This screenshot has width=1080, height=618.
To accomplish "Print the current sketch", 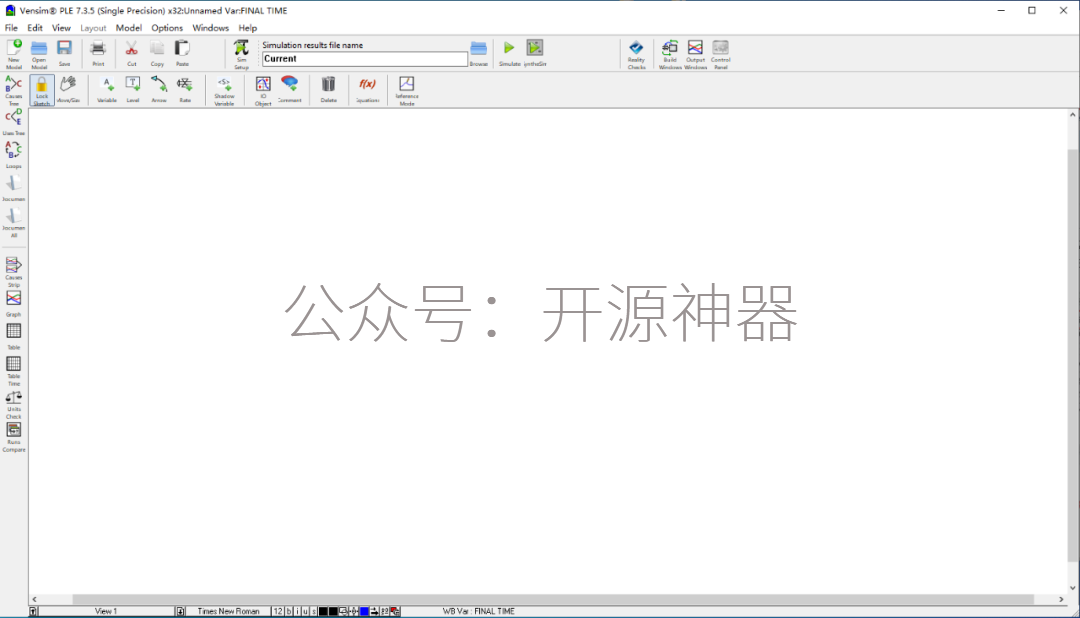I will point(98,53).
